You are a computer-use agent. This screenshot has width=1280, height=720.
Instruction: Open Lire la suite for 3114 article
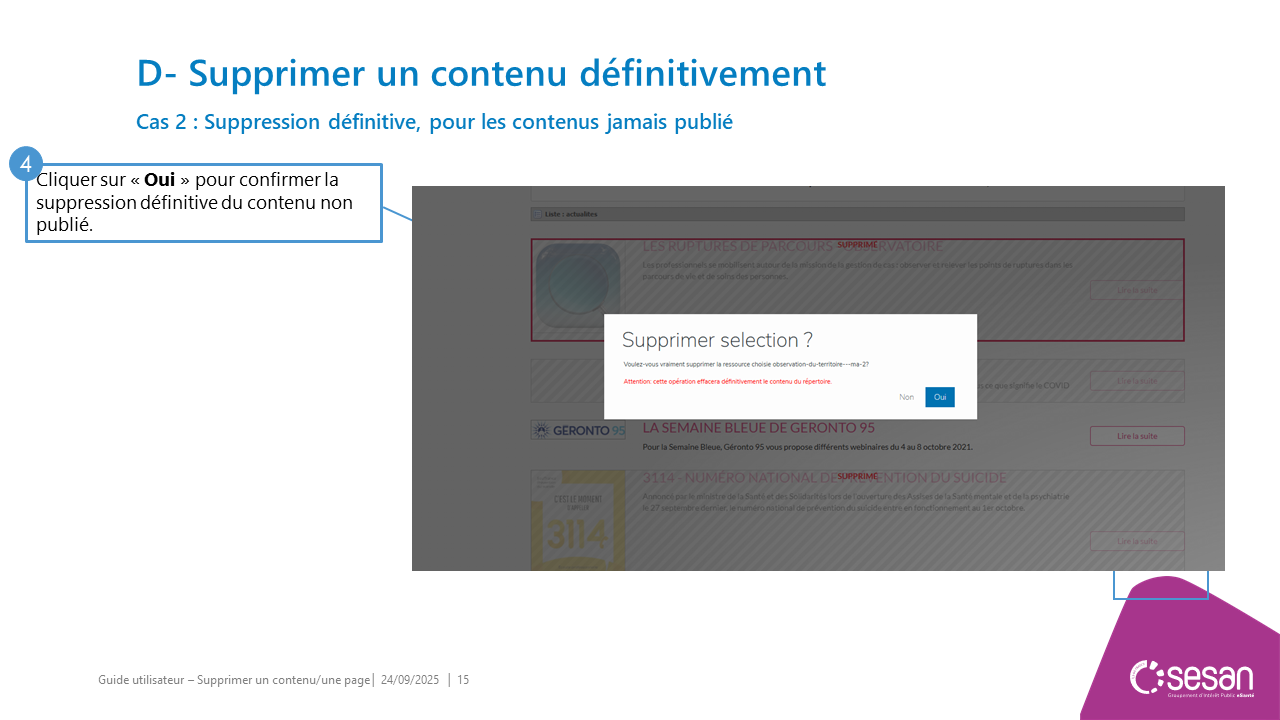(1136, 541)
